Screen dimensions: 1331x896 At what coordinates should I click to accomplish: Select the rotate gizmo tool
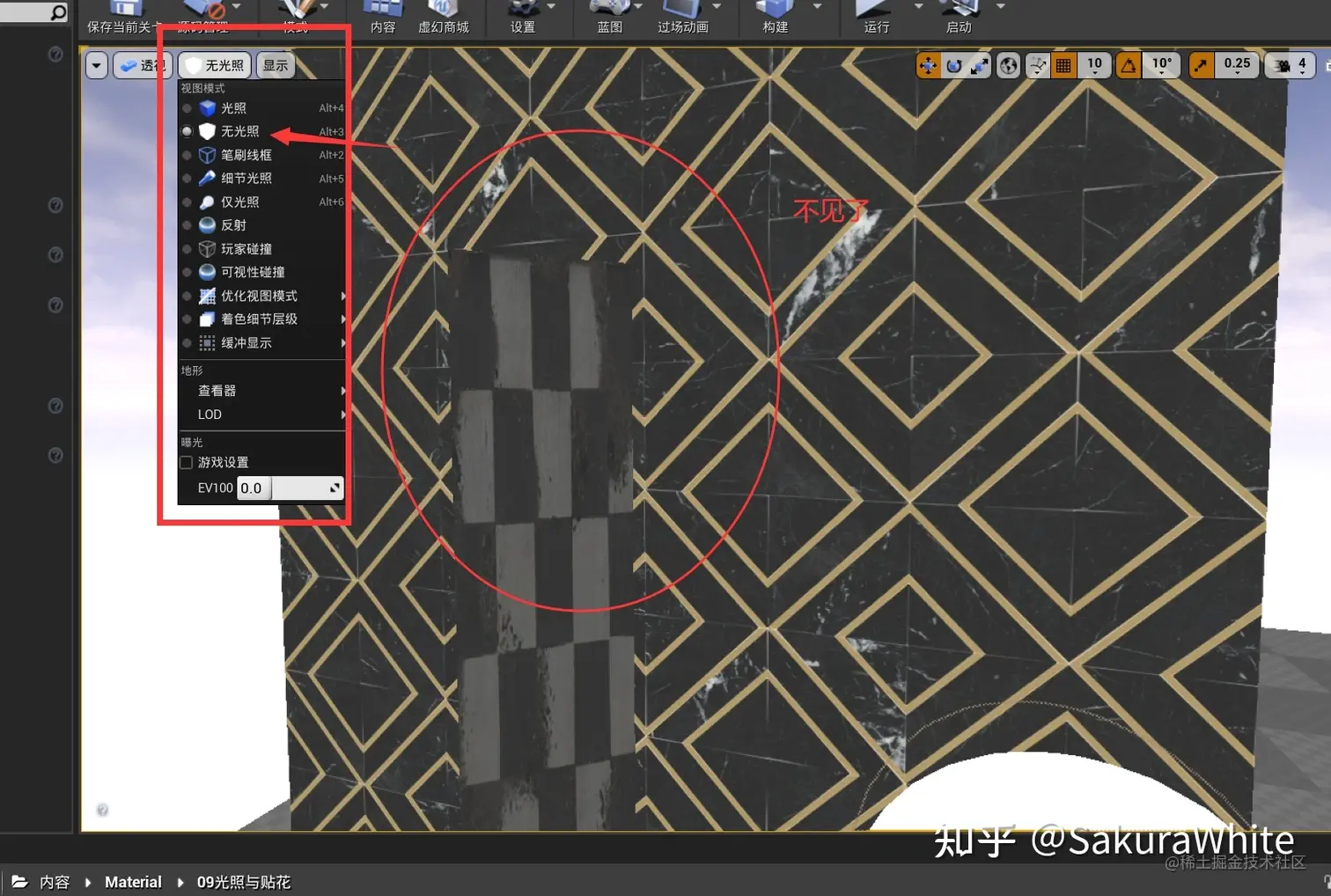(953, 65)
